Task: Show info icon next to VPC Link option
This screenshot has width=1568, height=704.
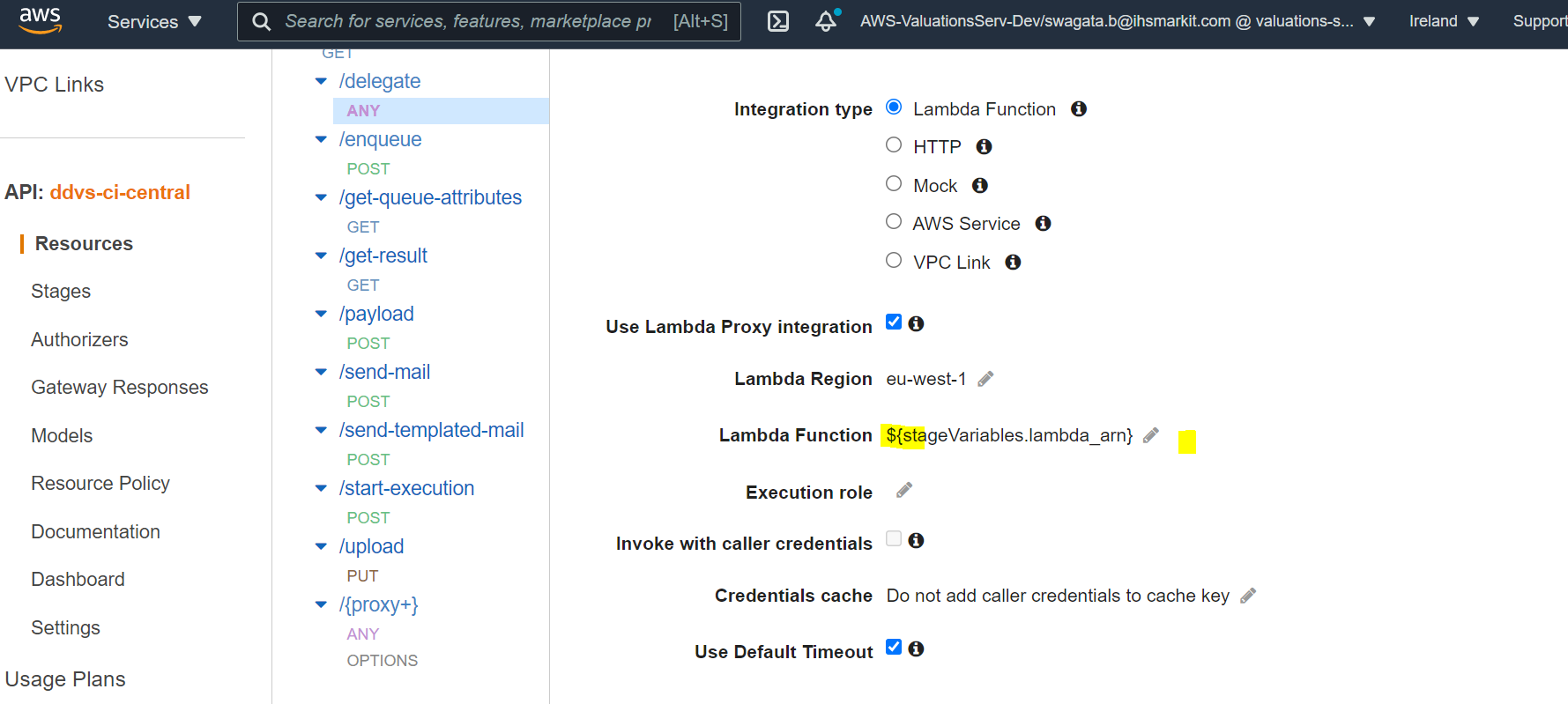Action: [x=1013, y=263]
